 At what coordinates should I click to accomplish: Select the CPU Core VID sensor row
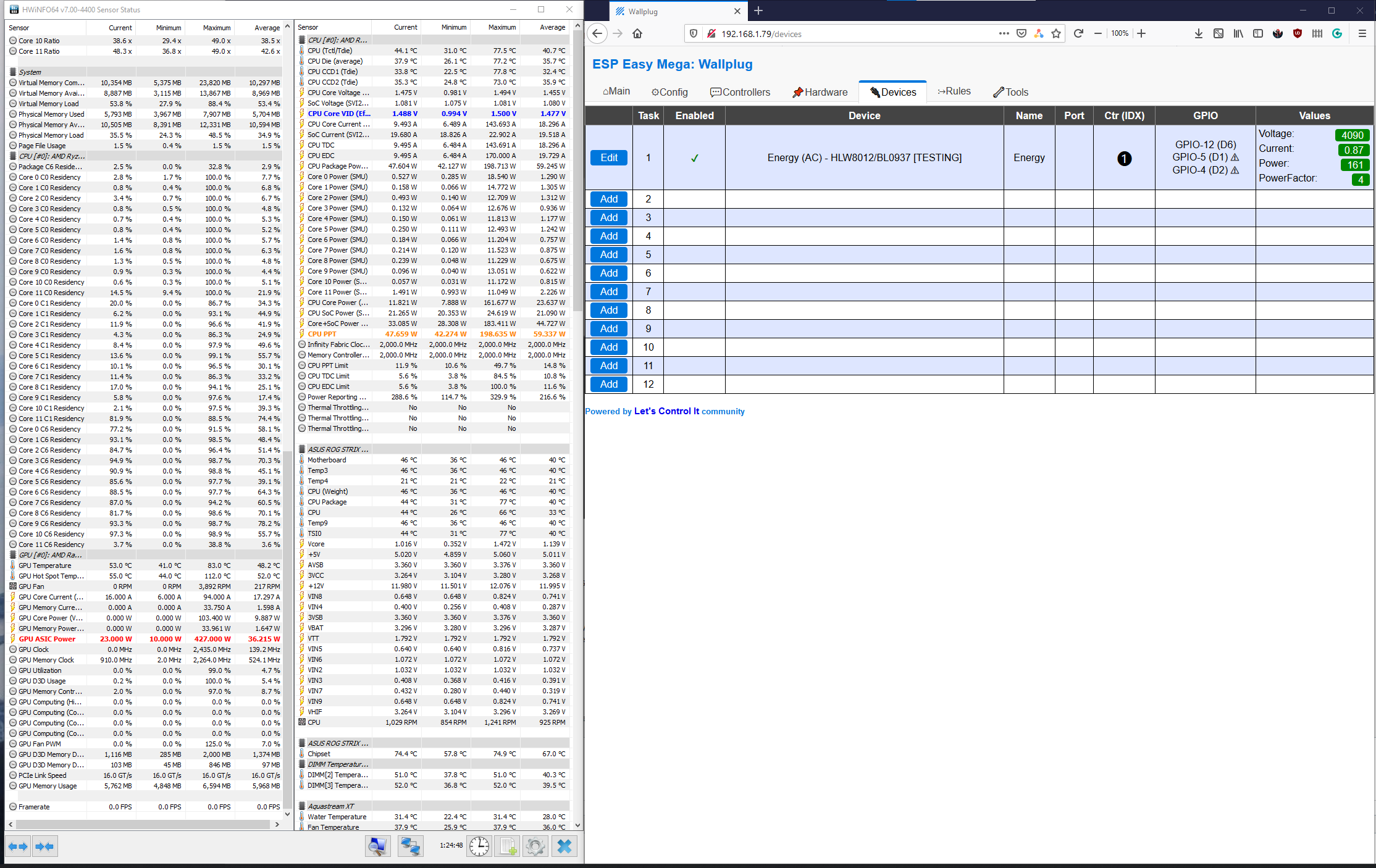432,114
